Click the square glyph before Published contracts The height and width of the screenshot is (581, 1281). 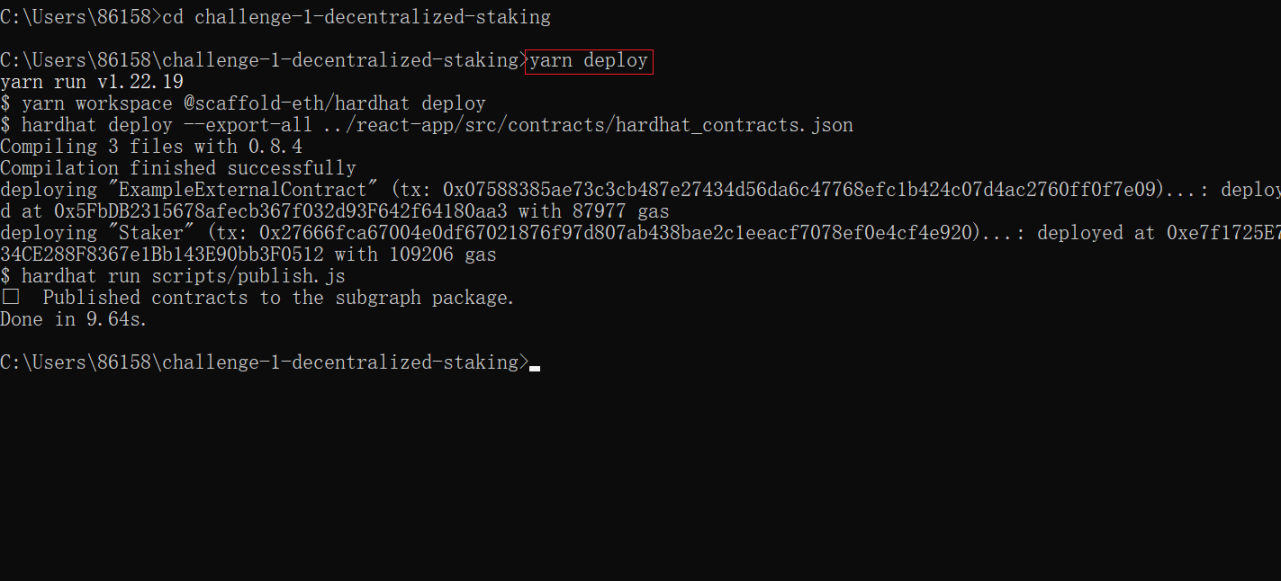(10, 298)
